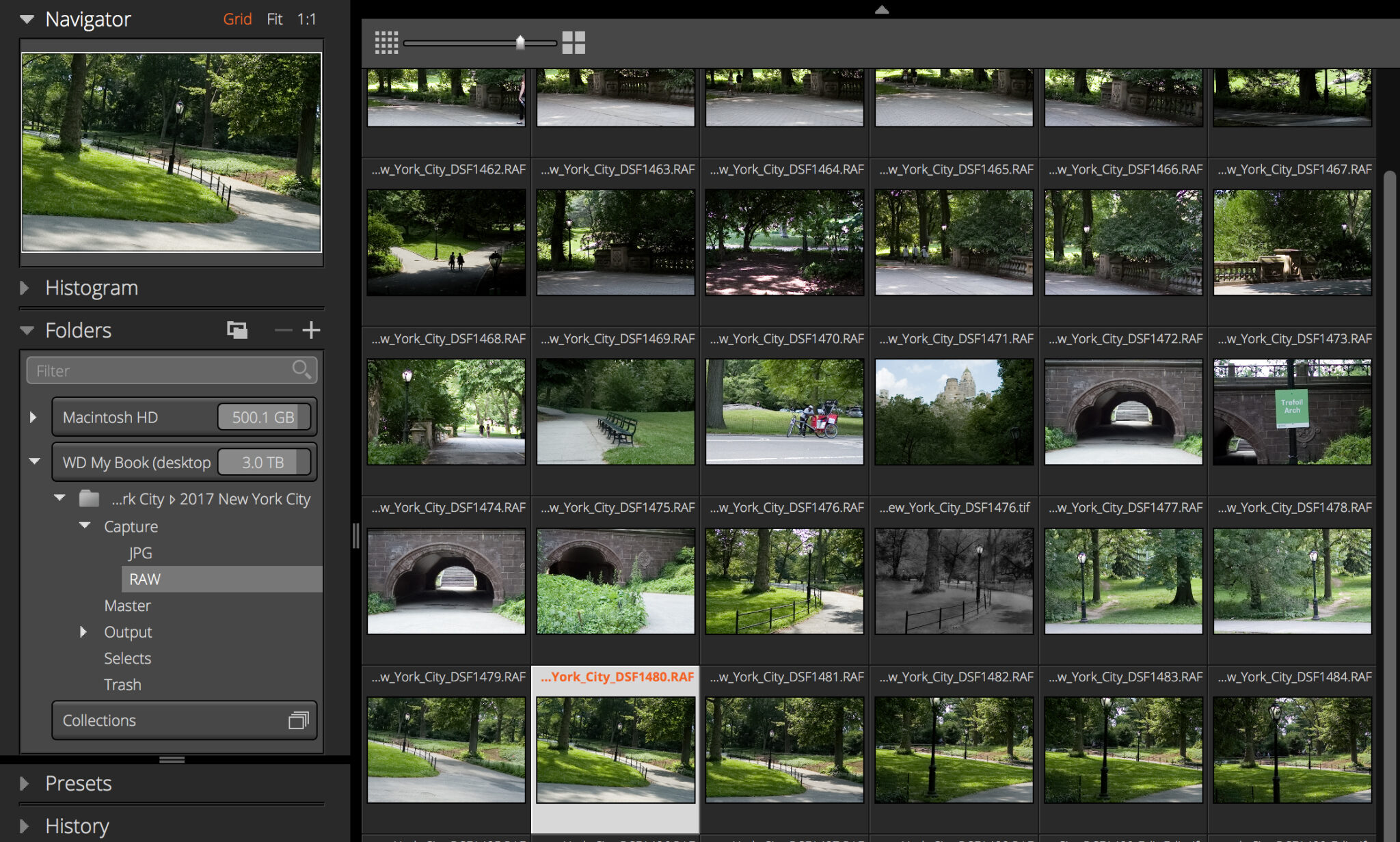Click the plus icon to add folder

pos(312,330)
